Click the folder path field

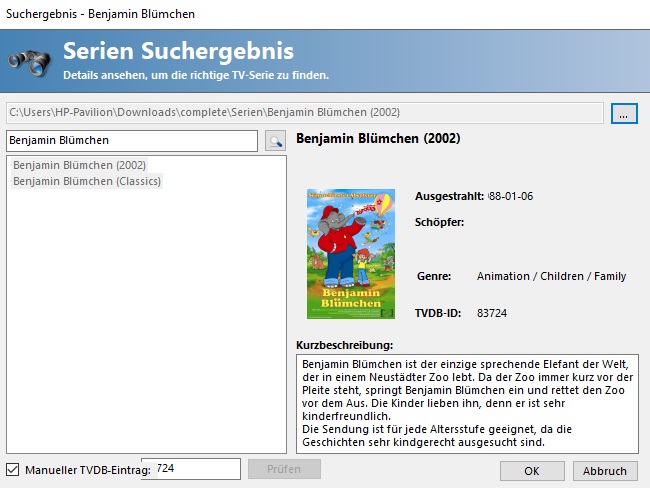pyautogui.click(x=305, y=113)
